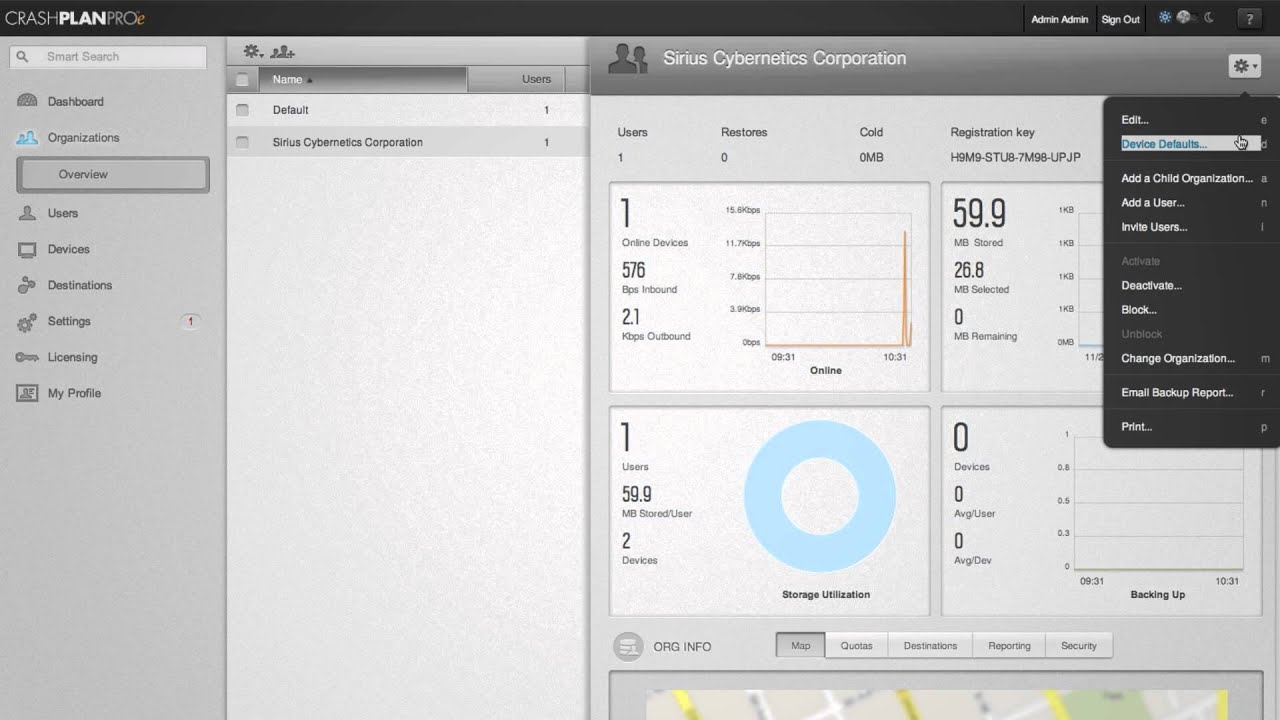Screen dimensions: 1280x720
Task: Open Devices section label in sidebar
Action: (x=68, y=249)
